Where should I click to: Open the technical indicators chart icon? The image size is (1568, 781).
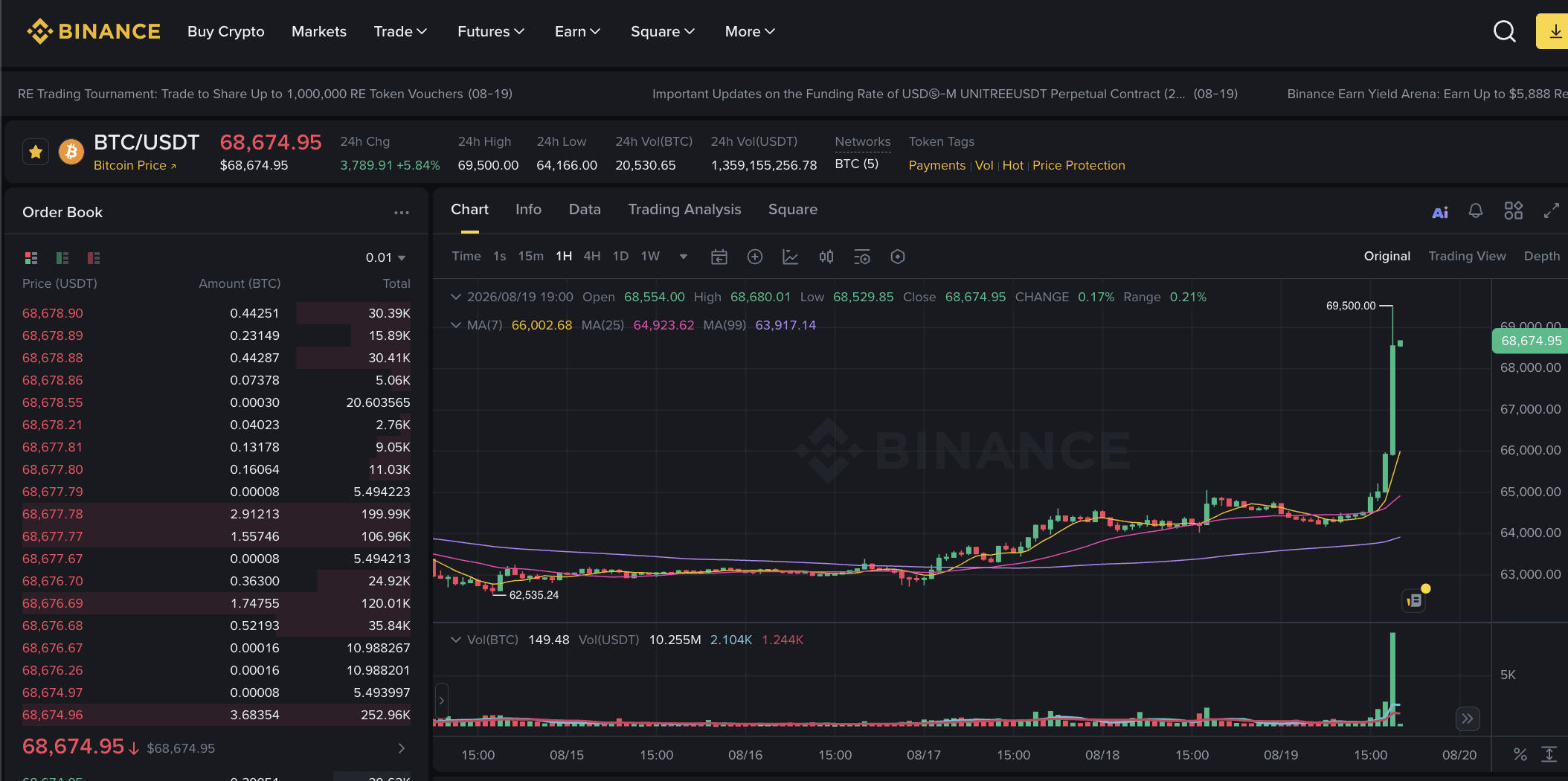[791, 257]
